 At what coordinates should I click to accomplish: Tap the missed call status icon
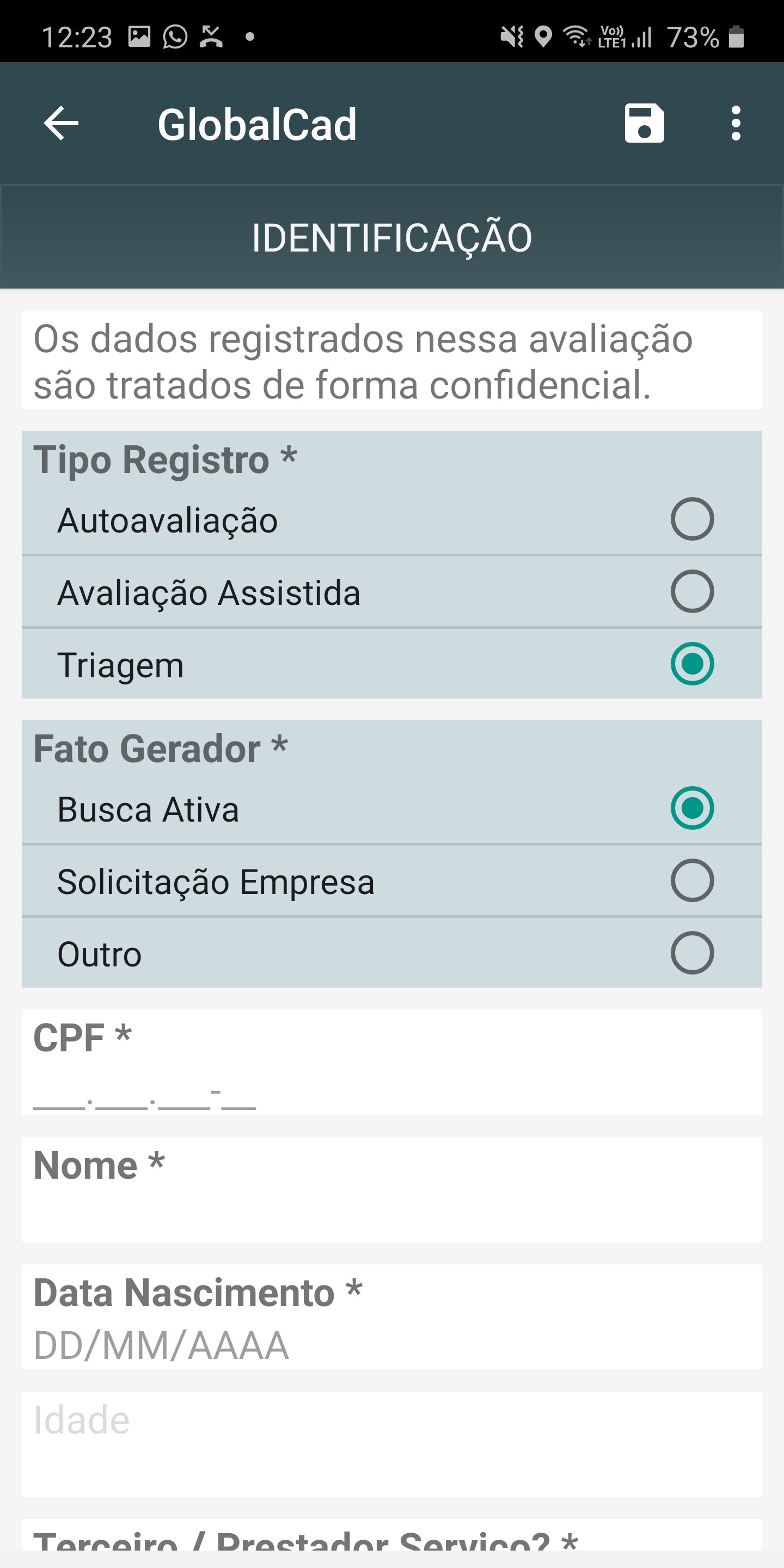(211, 36)
